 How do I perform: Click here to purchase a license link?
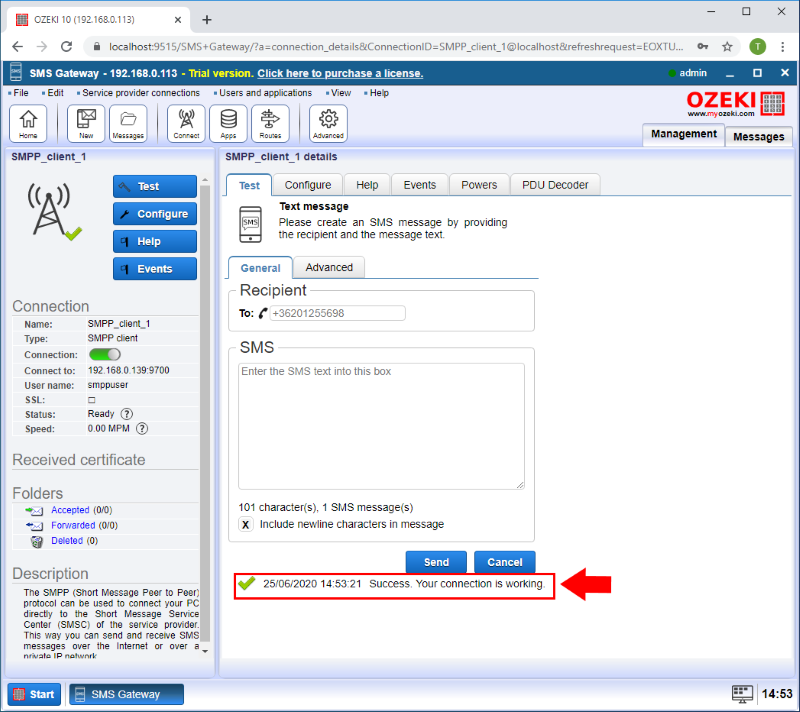pos(341,72)
